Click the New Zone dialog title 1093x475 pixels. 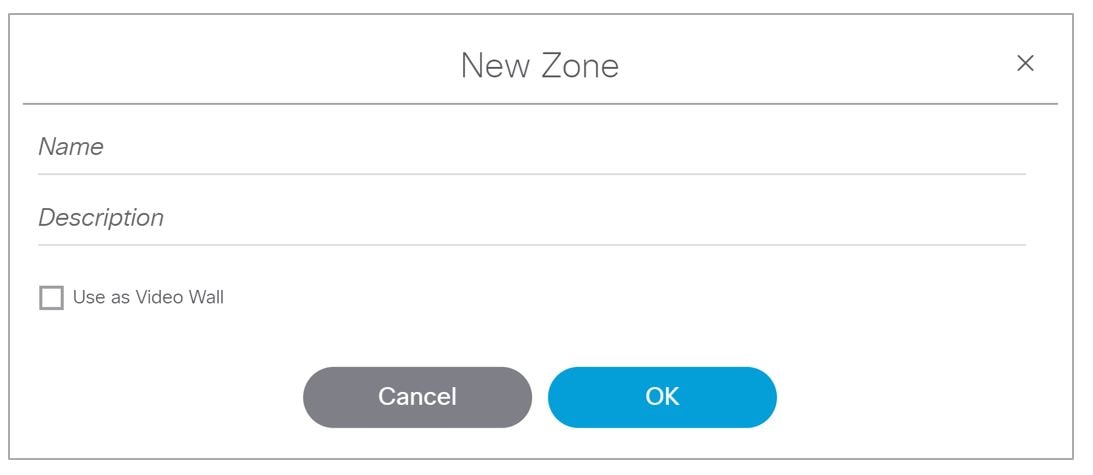[x=539, y=66]
